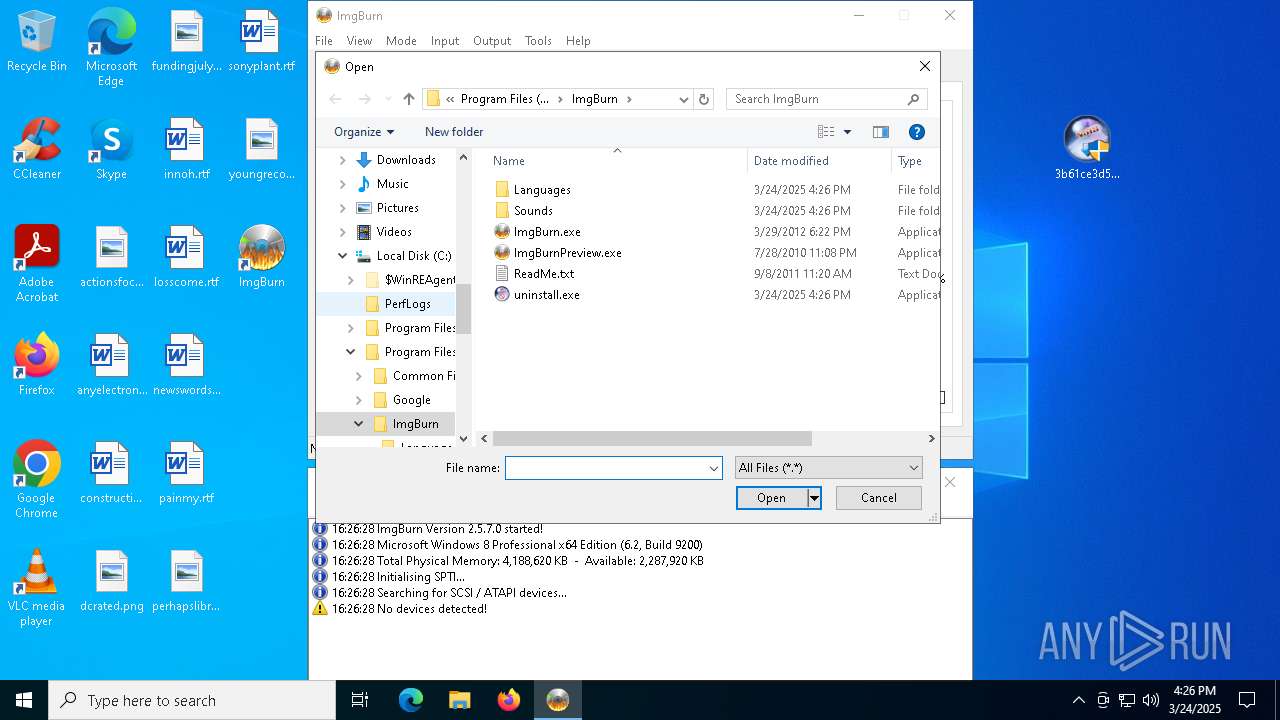The image size is (1280, 720).
Task: Open Google Chrome desktop shortcut
Action: point(37,480)
